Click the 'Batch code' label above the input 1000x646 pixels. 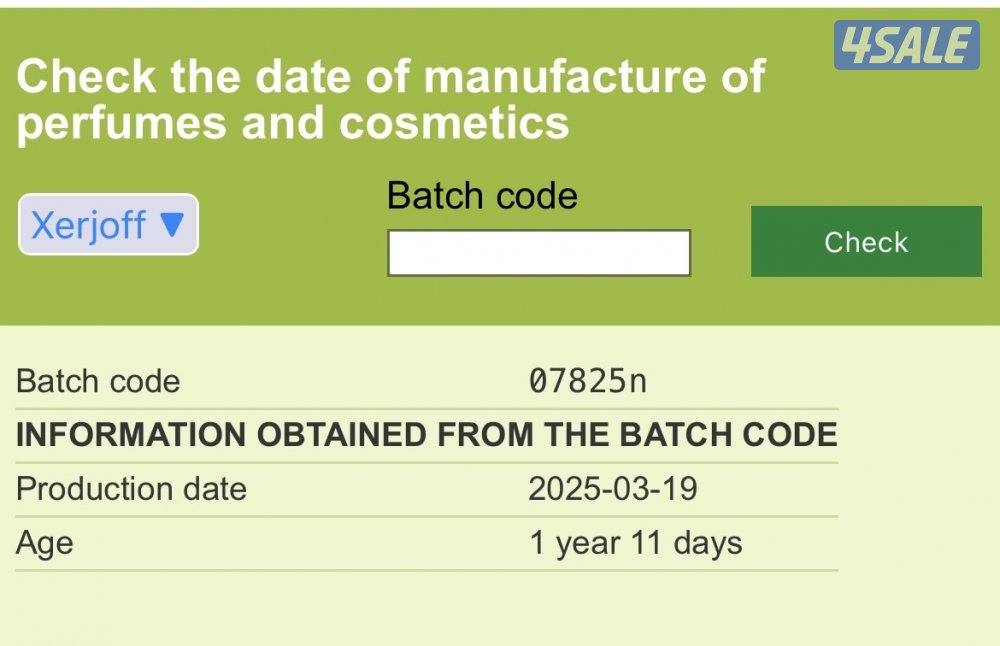tap(482, 195)
